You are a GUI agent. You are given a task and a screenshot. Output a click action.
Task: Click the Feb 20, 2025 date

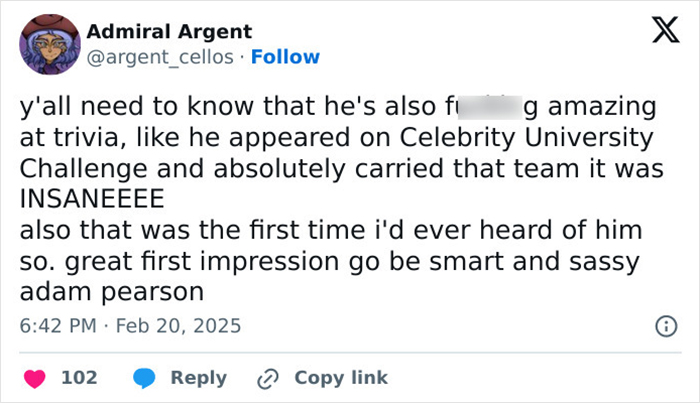(178, 326)
